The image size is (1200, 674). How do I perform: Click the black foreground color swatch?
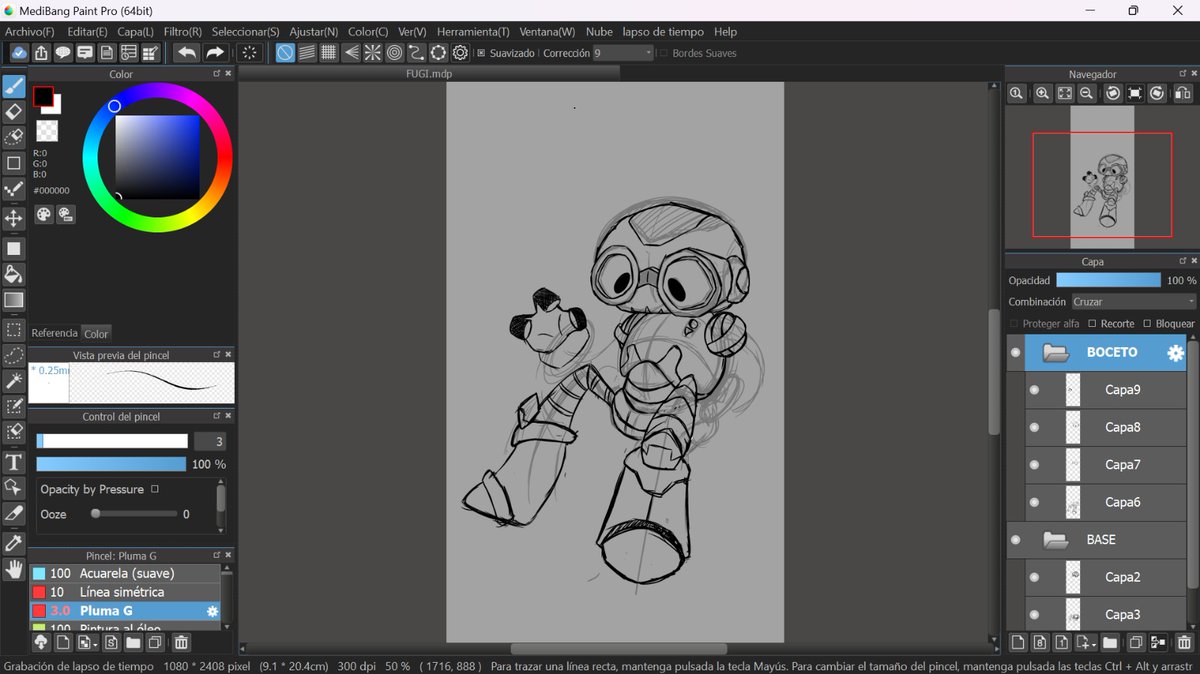[x=43, y=96]
